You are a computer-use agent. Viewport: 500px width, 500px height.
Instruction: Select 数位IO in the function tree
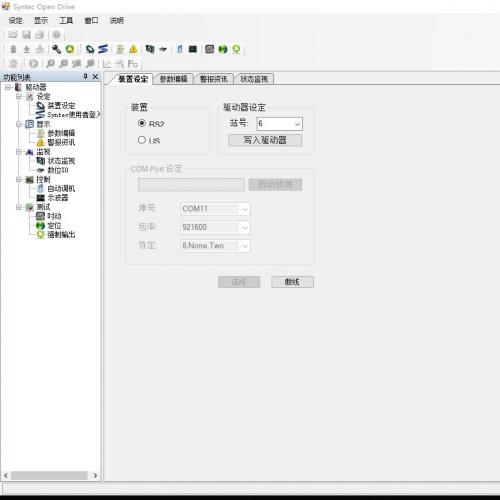click(58, 170)
